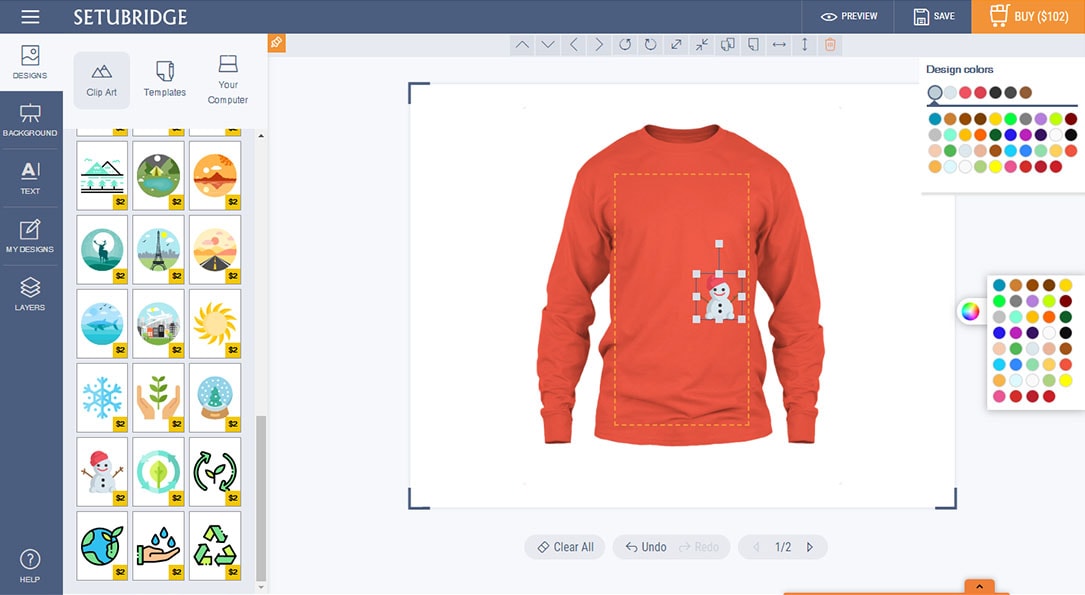Select the Templates tab
The image size is (1085, 595).
pos(165,80)
